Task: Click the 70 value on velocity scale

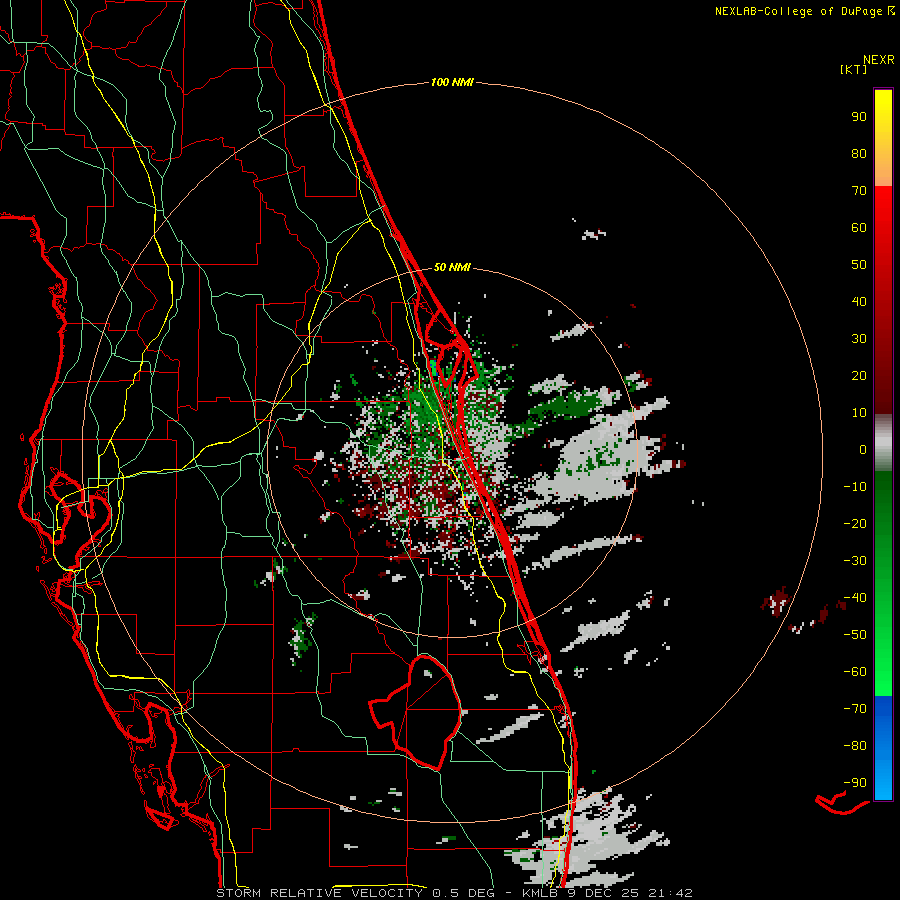Action: pyautogui.click(x=859, y=190)
